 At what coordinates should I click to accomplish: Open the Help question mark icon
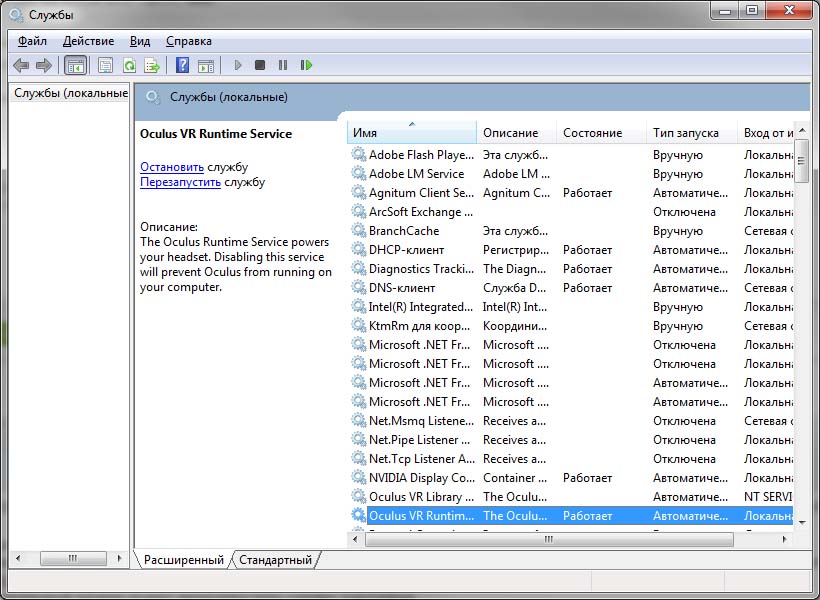183,65
